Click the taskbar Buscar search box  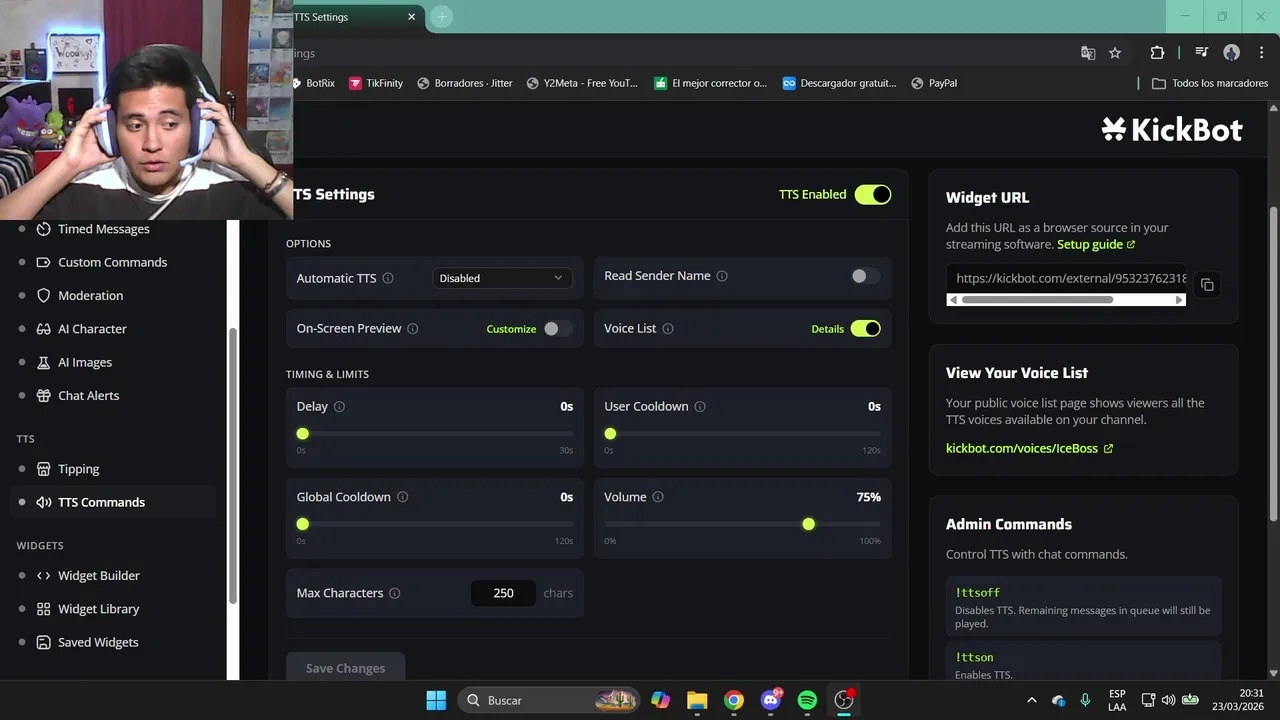tap(550, 700)
